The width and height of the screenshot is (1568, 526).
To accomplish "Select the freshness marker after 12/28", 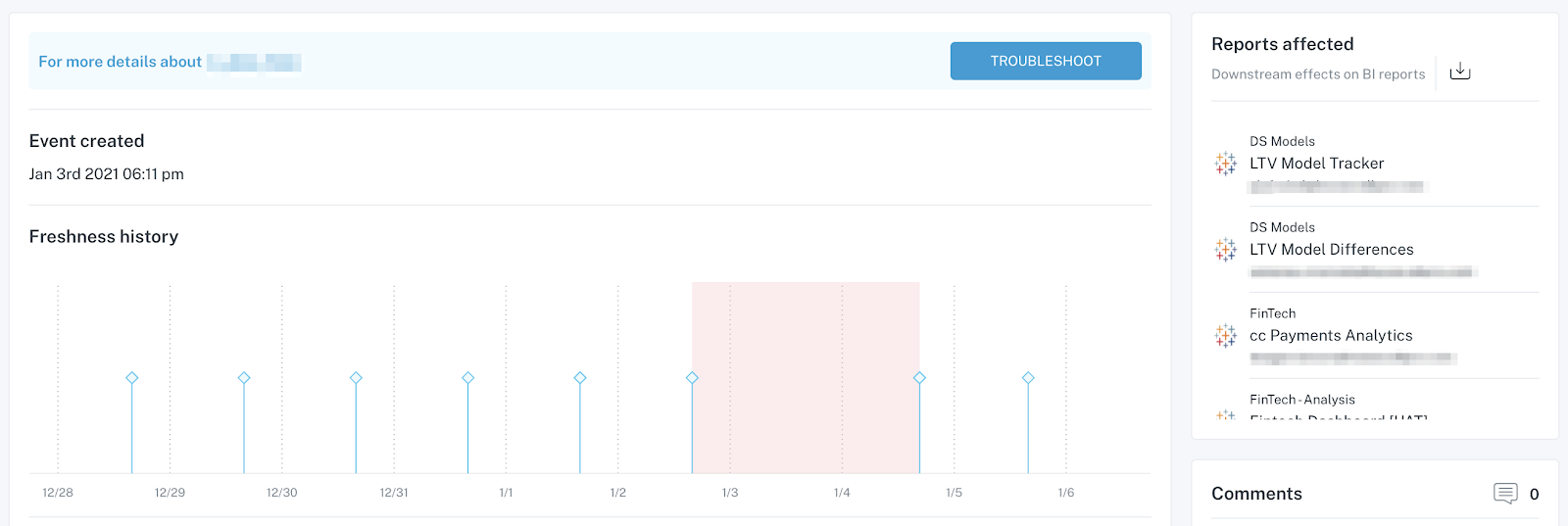I will (x=132, y=378).
